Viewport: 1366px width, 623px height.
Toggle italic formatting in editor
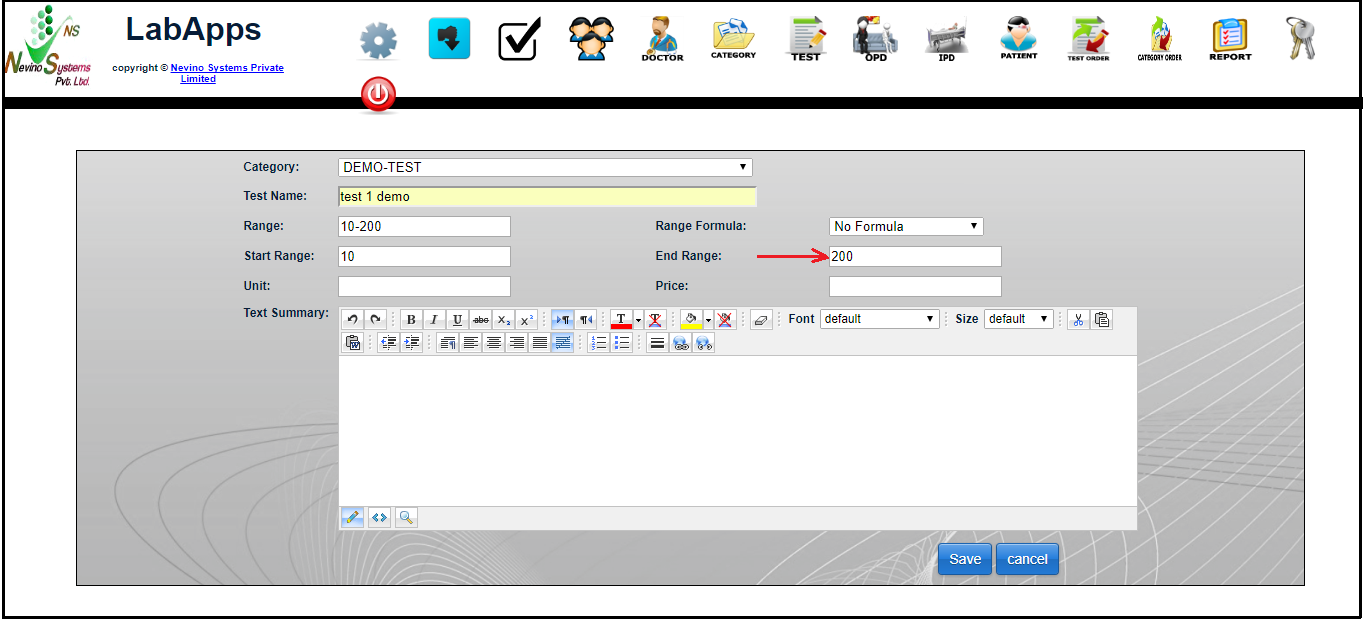tap(434, 320)
